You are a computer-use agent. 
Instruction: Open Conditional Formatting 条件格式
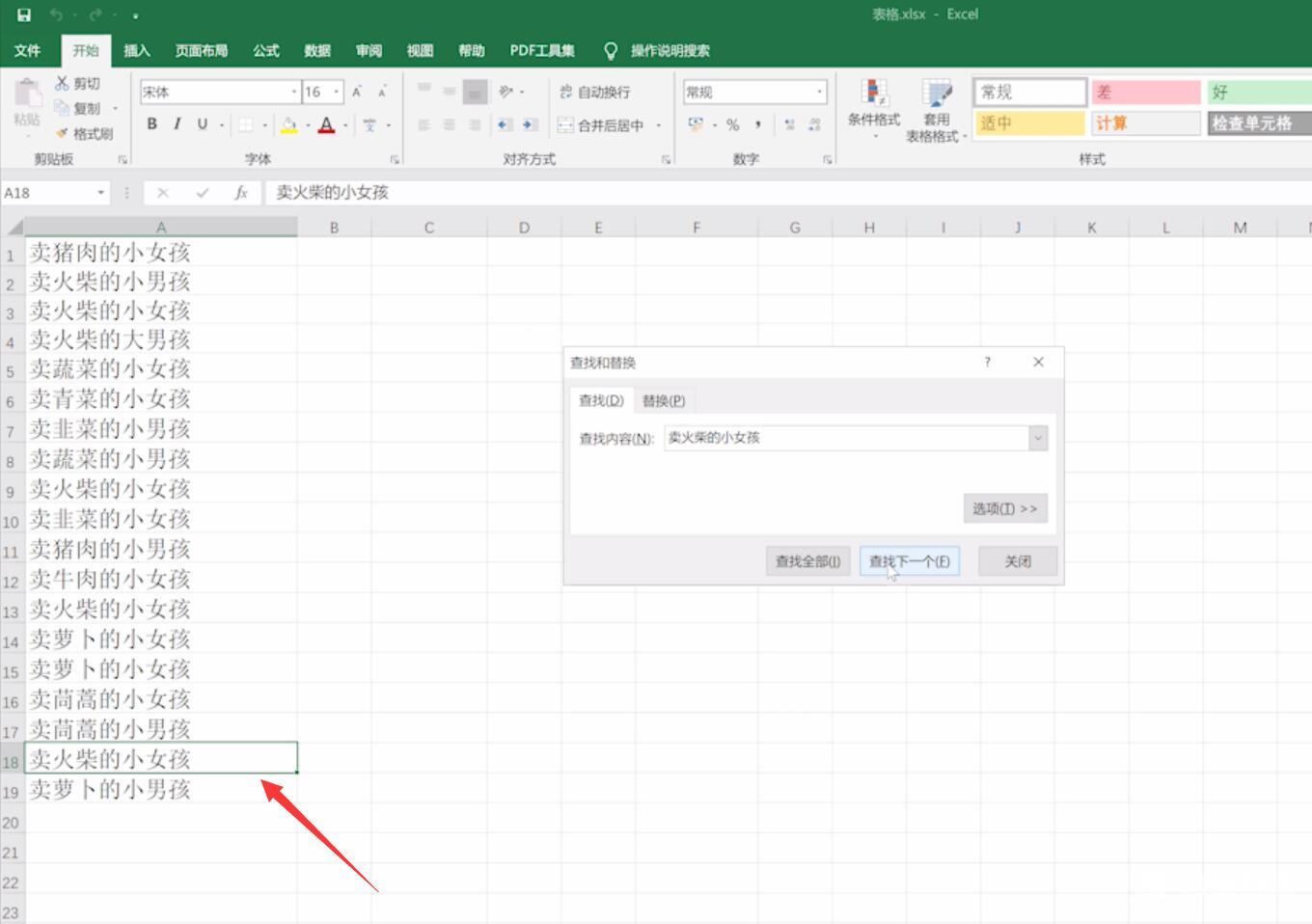(x=874, y=108)
